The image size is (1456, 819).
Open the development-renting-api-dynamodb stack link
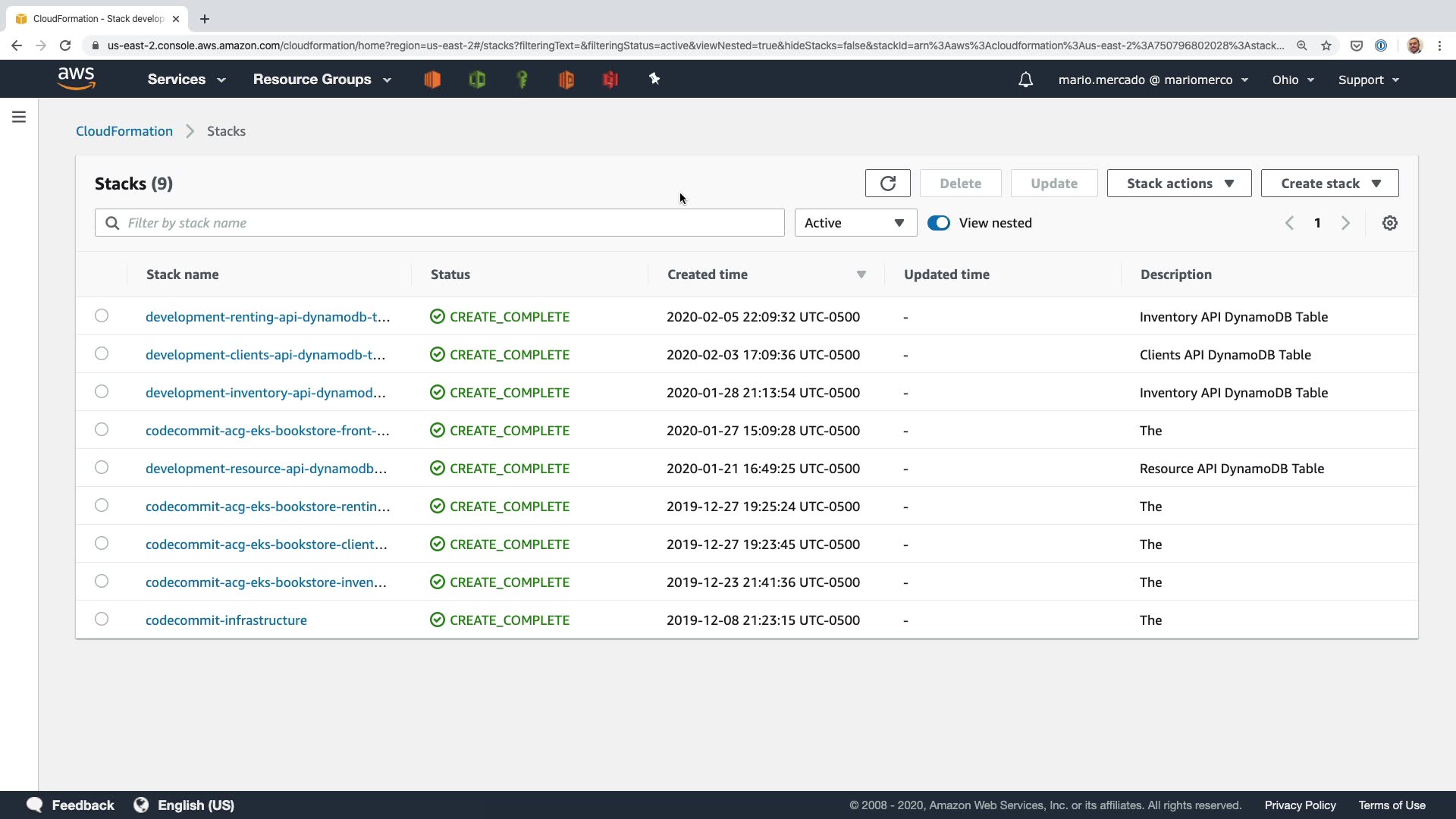pos(267,317)
